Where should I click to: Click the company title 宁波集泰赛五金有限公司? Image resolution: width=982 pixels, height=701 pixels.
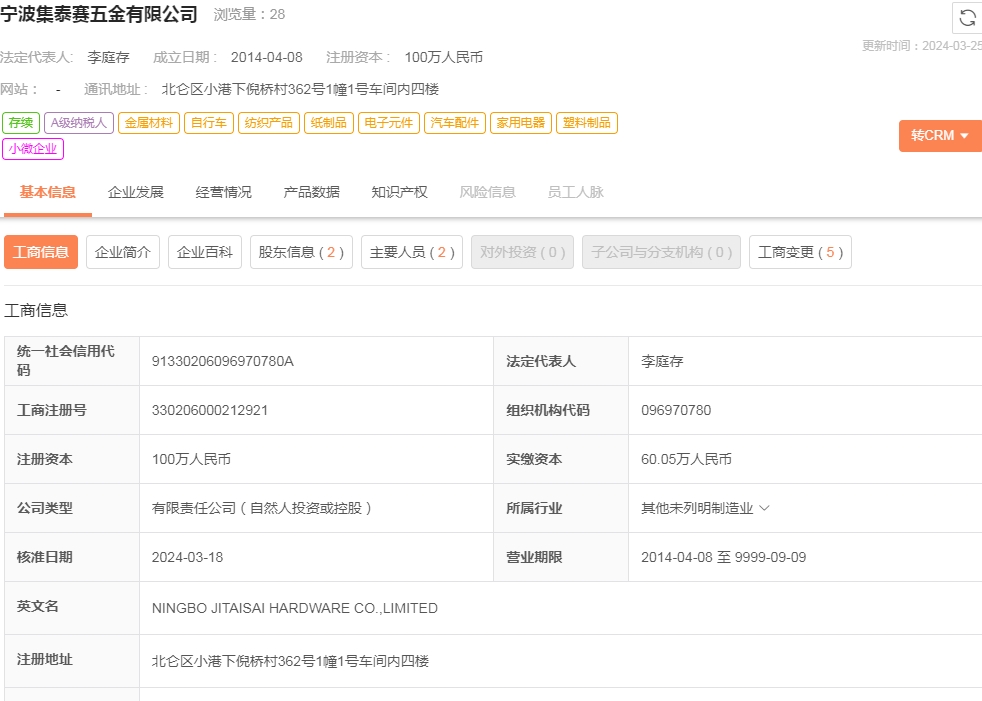(x=99, y=14)
